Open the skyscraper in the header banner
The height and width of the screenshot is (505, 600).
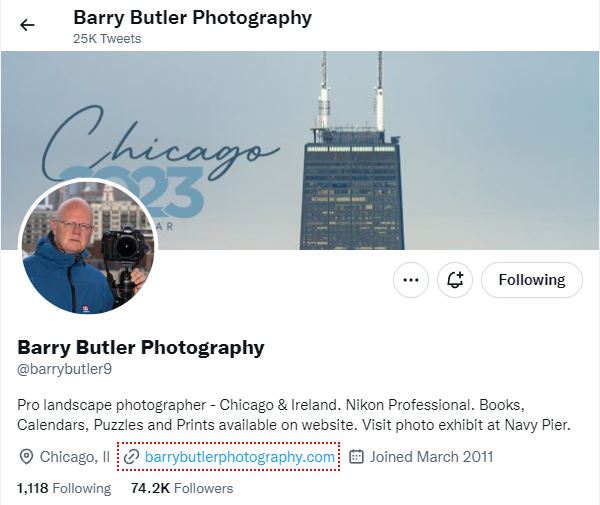(352, 151)
